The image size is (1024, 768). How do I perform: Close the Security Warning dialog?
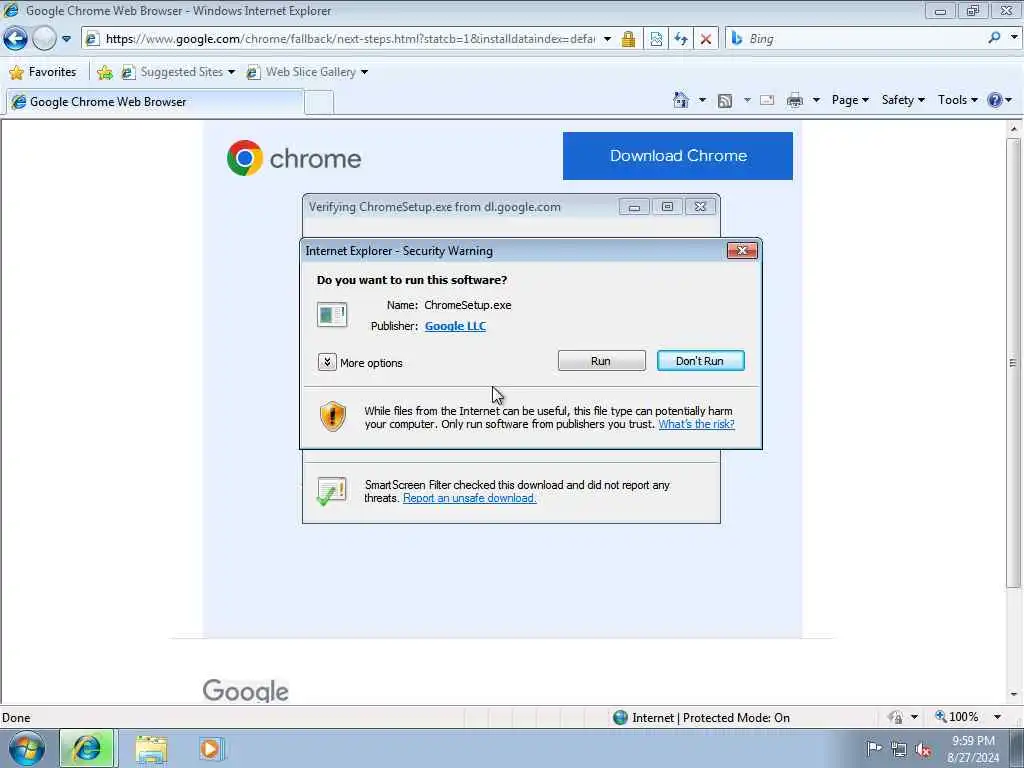click(742, 250)
